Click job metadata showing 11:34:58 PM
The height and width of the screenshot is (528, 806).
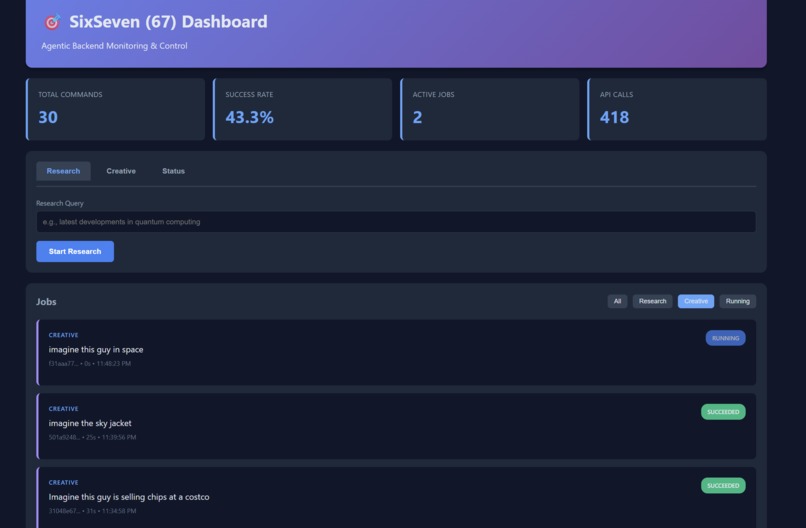(92, 511)
